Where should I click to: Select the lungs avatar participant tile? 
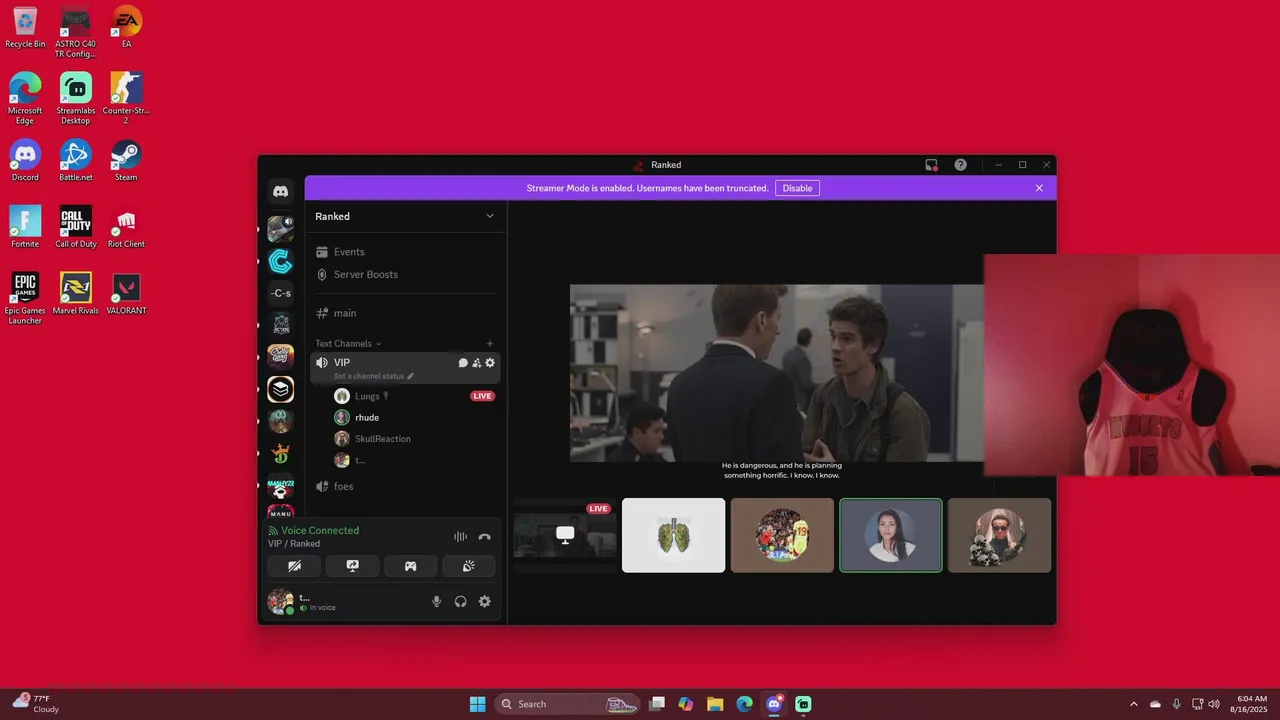click(673, 535)
